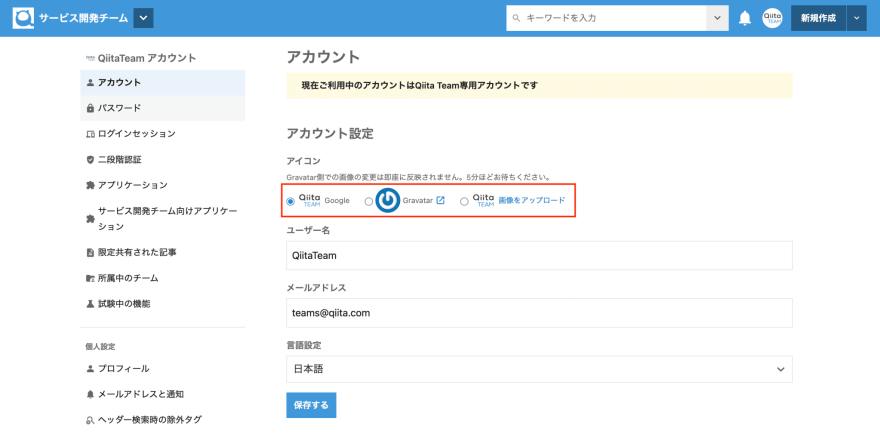The width and height of the screenshot is (880, 443).
Task: Go to 所属中のチーム page
Action: [163, 278]
